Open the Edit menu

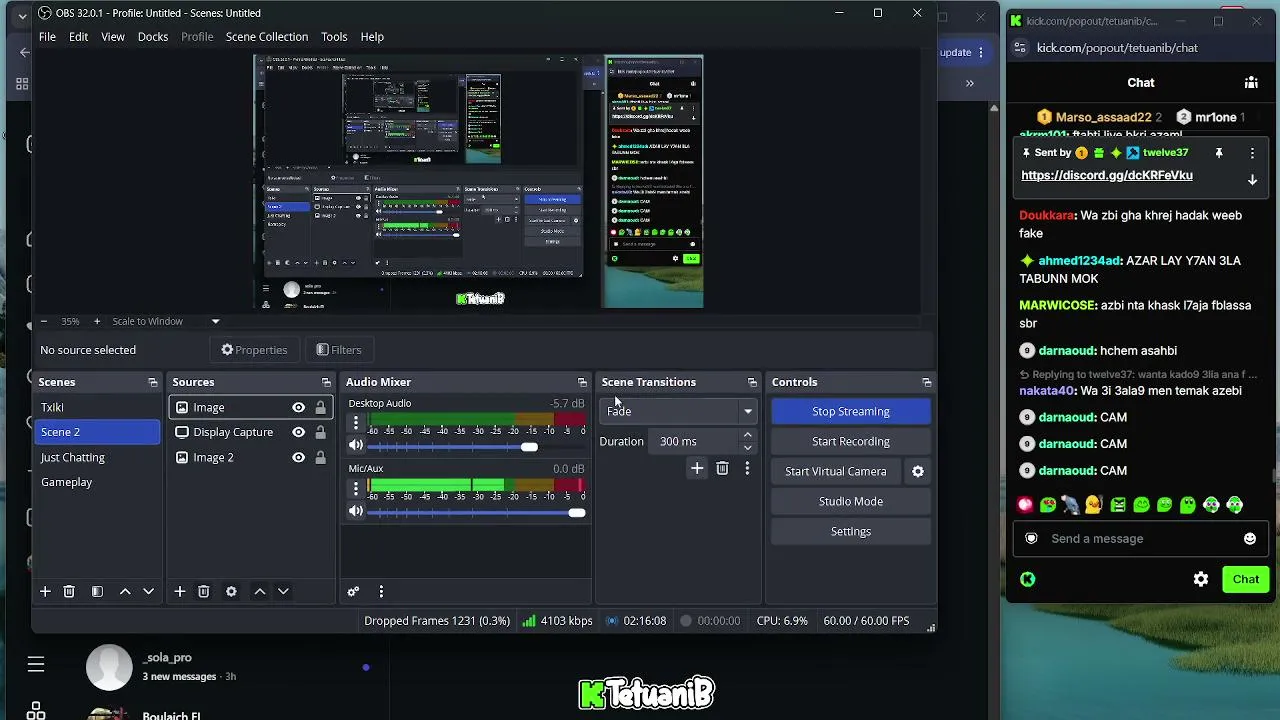coord(78,36)
